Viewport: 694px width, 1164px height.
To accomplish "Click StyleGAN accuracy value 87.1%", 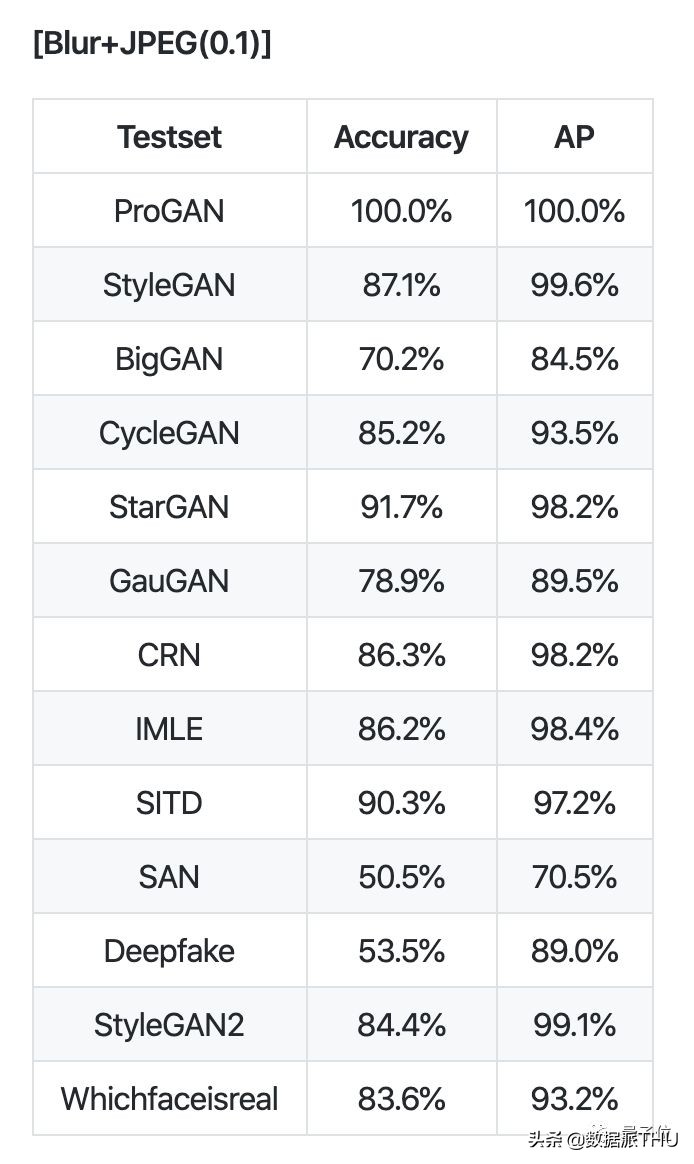I will pyautogui.click(x=401, y=285).
